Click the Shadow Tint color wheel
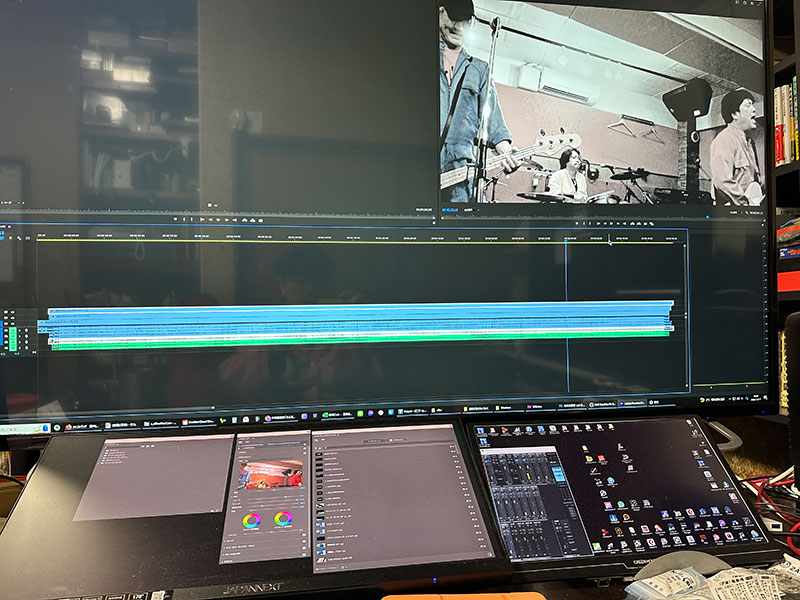The image size is (800, 600). click(252, 520)
